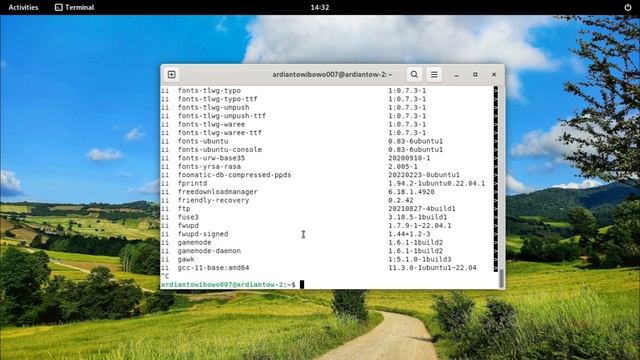Screen dimensions: 640x360
Task: Click version 20210827-4build1
Action: [x=422, y=209]
